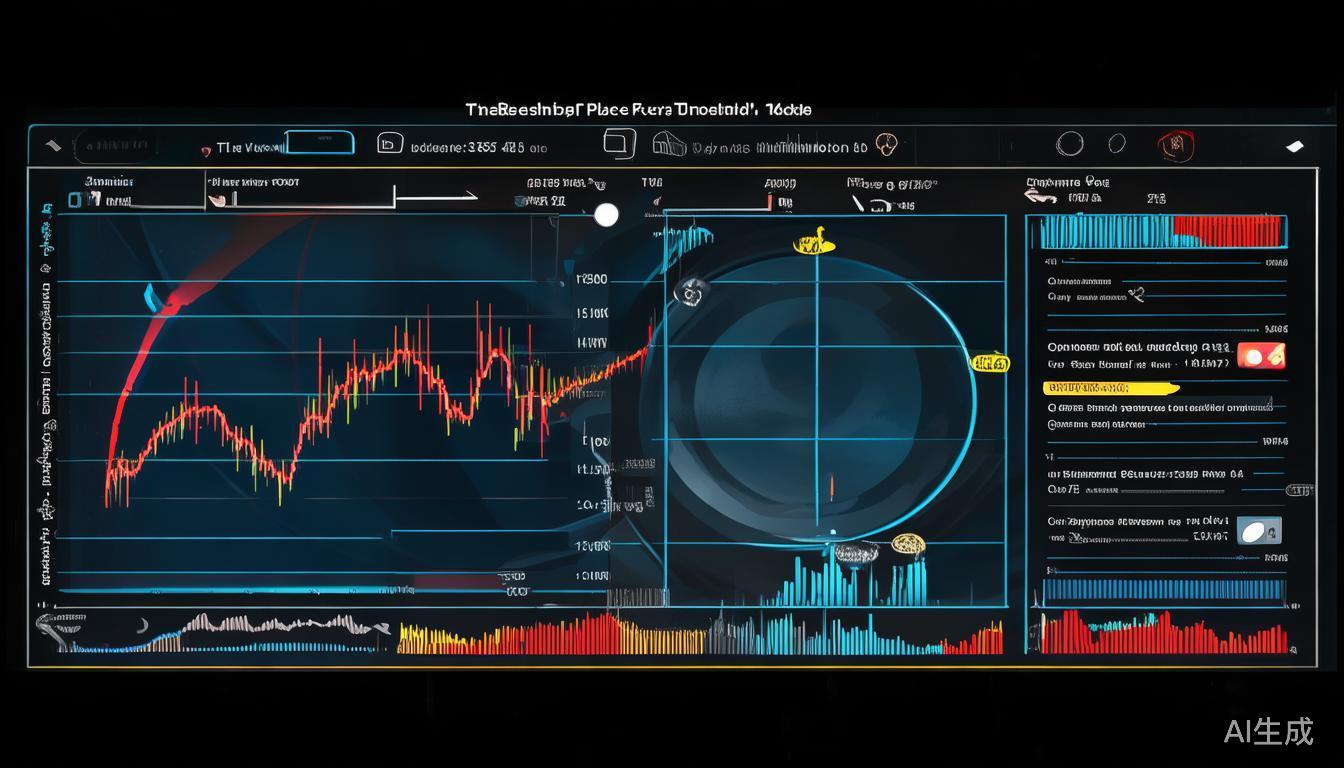Expand the small pill control at right panel edge

tap(1299, 490)
